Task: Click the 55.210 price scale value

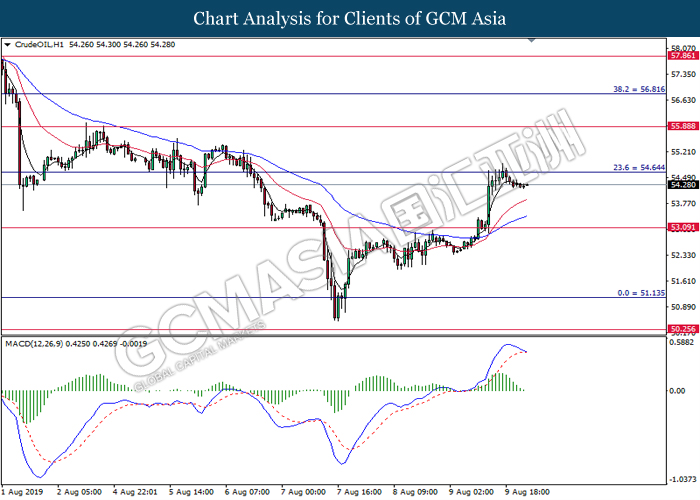Action: [683, 152]
